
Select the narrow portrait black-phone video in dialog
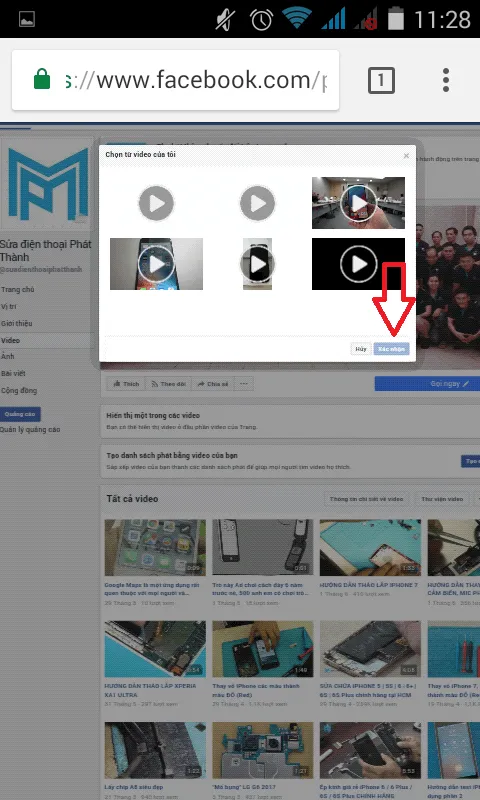pos(258,264)
